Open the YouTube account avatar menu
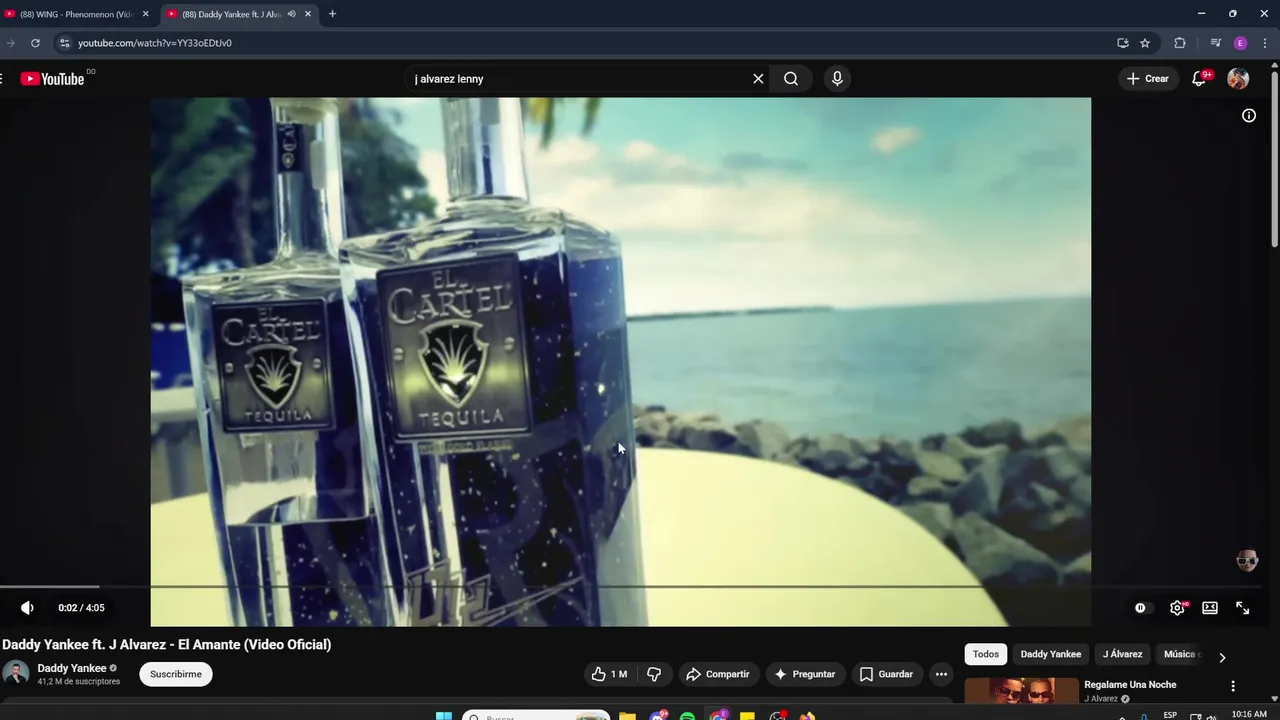1280x720 pixels. [1238, 79]
